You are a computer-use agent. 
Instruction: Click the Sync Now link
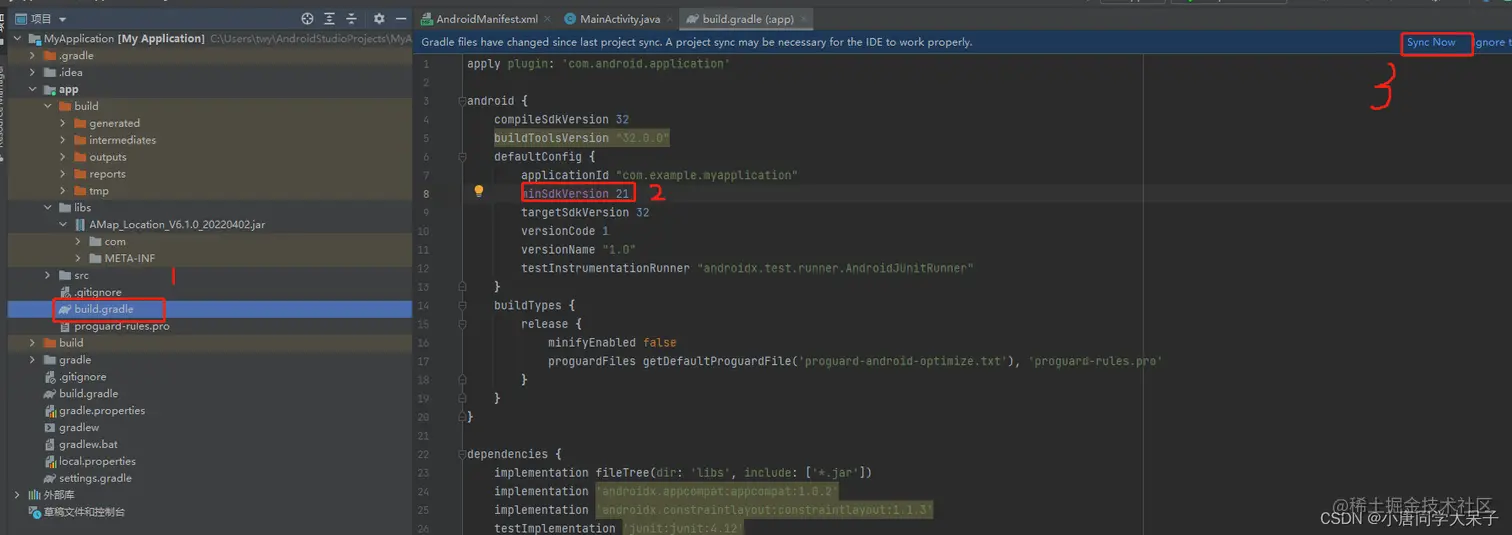tap(1431, 42)
